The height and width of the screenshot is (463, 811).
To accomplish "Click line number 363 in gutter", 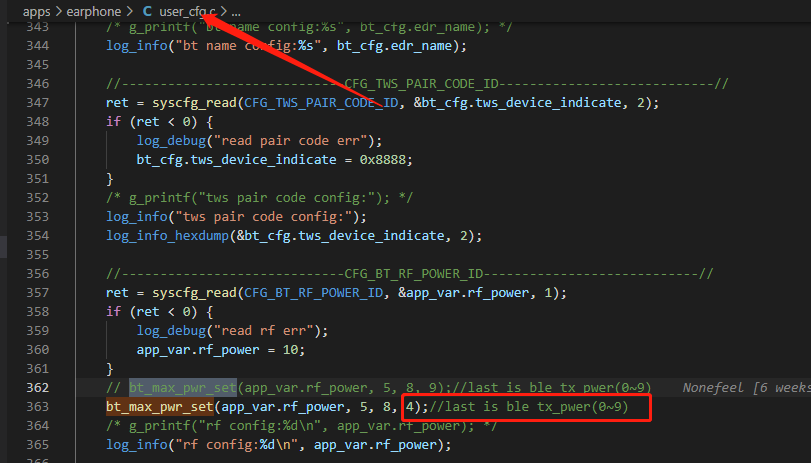I will point(38,407).
